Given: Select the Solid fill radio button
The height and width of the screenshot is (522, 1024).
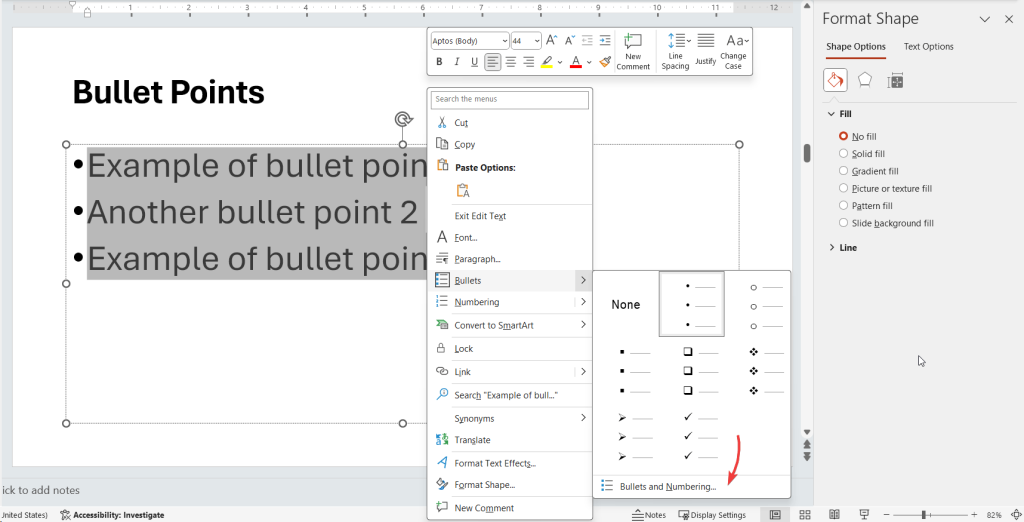Looking at the screenshot, I should coord(844,154).
